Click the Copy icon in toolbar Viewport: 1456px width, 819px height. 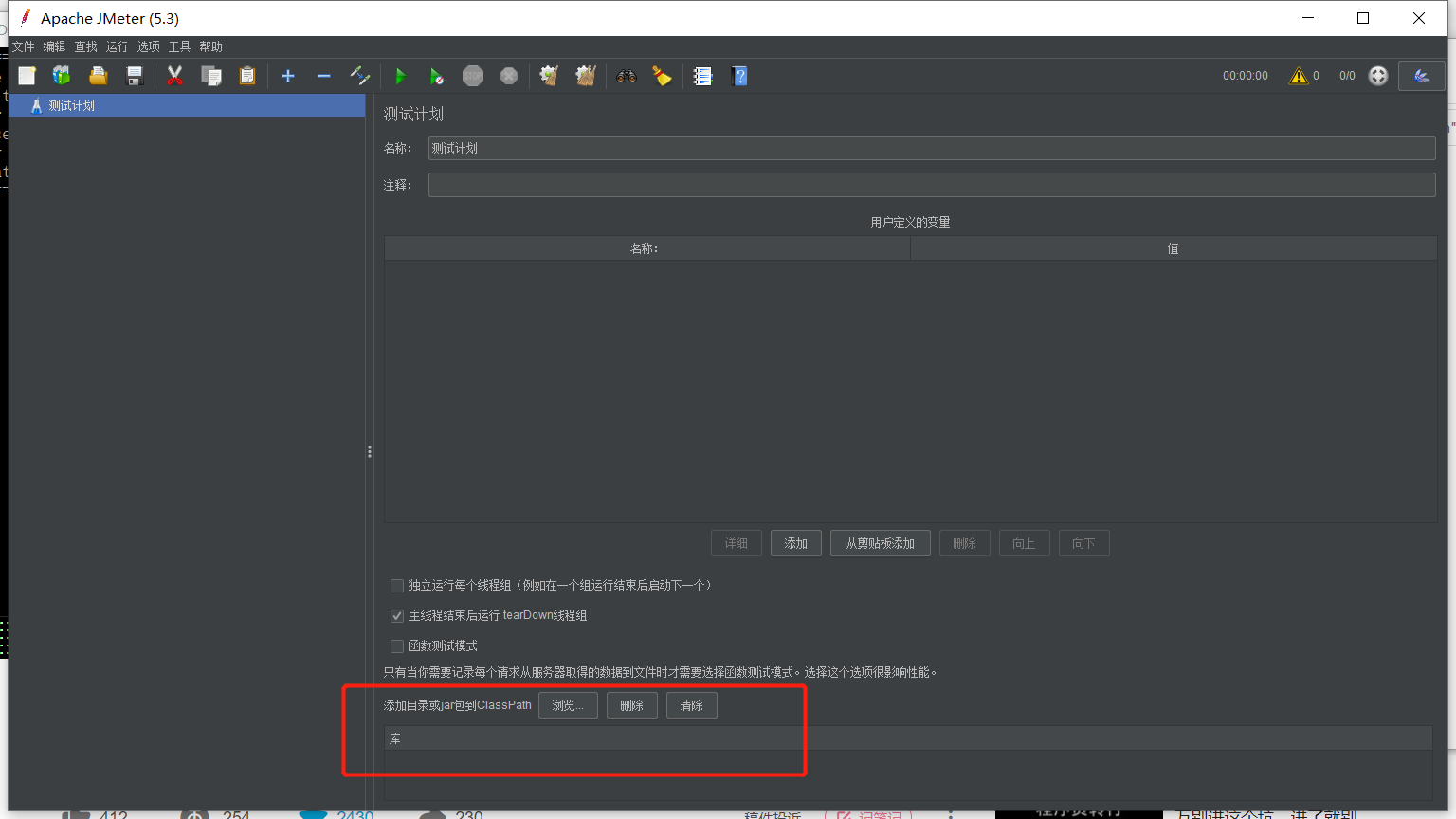[x=210, y=76]
